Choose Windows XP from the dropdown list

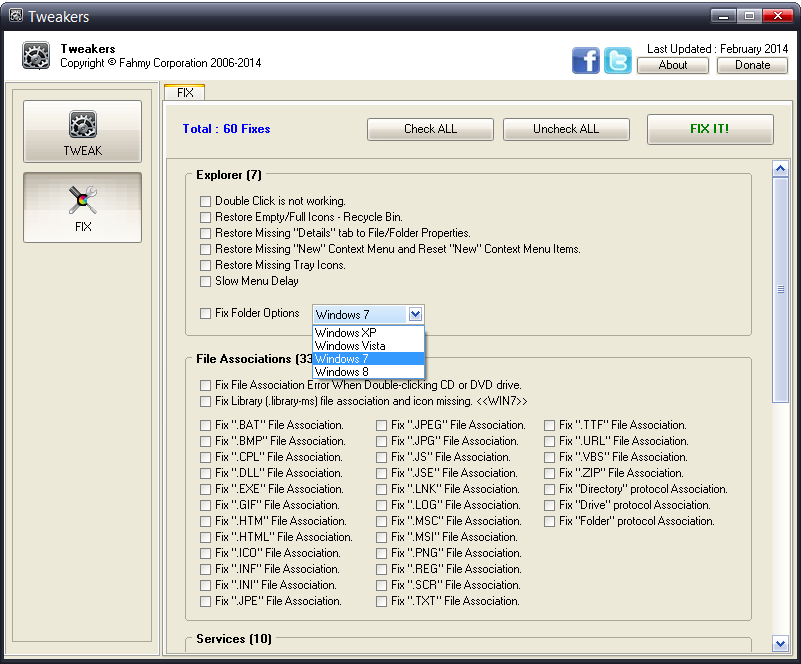coord(368,333)
